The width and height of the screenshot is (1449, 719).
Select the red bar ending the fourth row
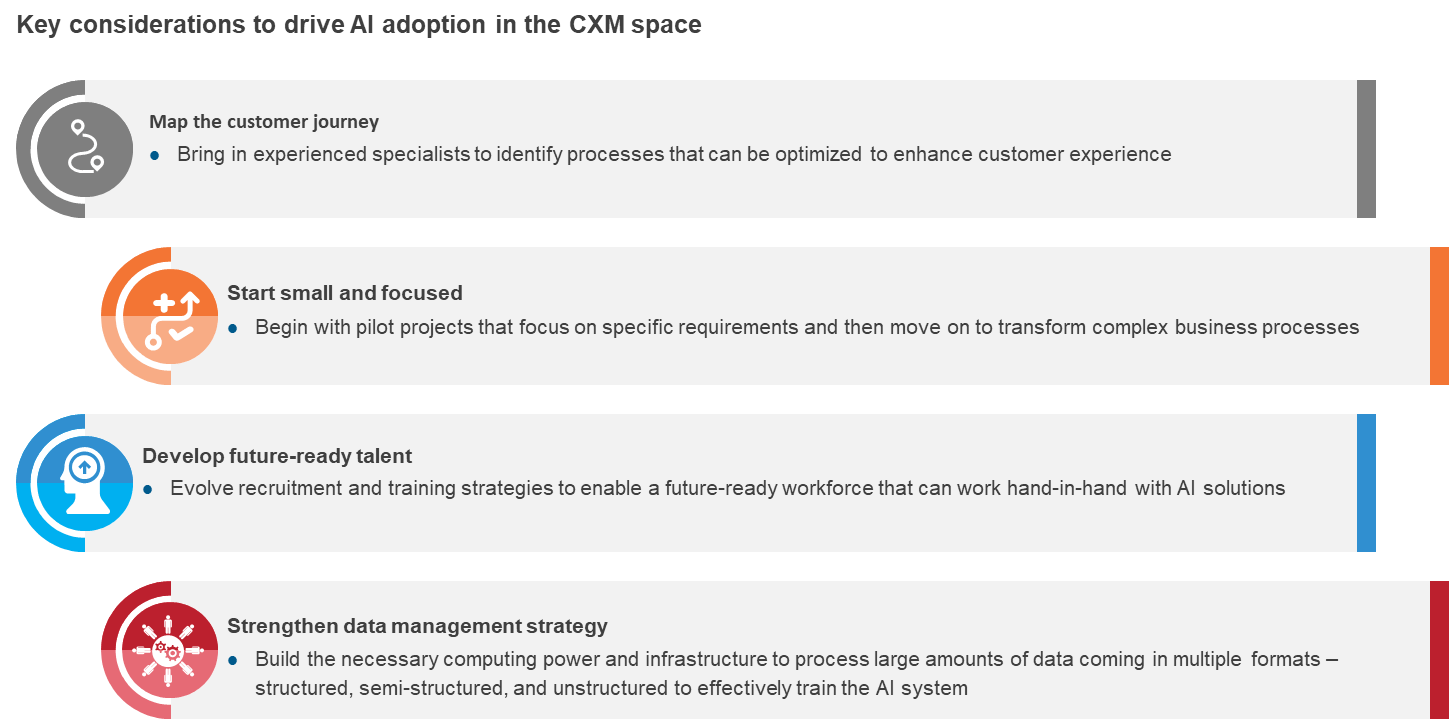click(x=1439, y=650)
